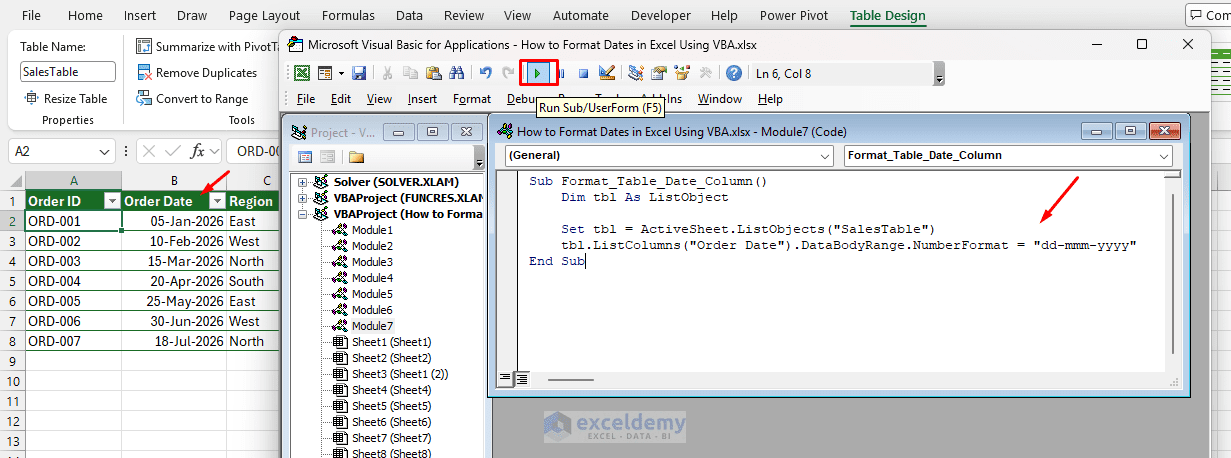
Task: Open the Formulas ribbon tab
Action: click(349, 15)
